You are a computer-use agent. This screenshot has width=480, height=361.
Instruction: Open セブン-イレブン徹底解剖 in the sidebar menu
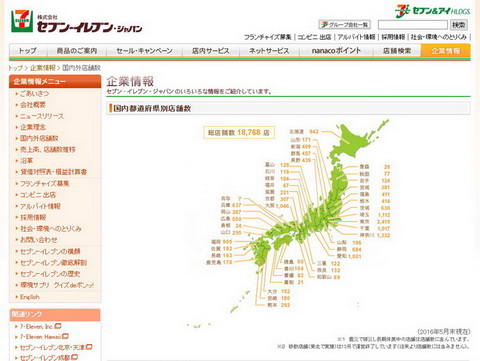point(53,263)
